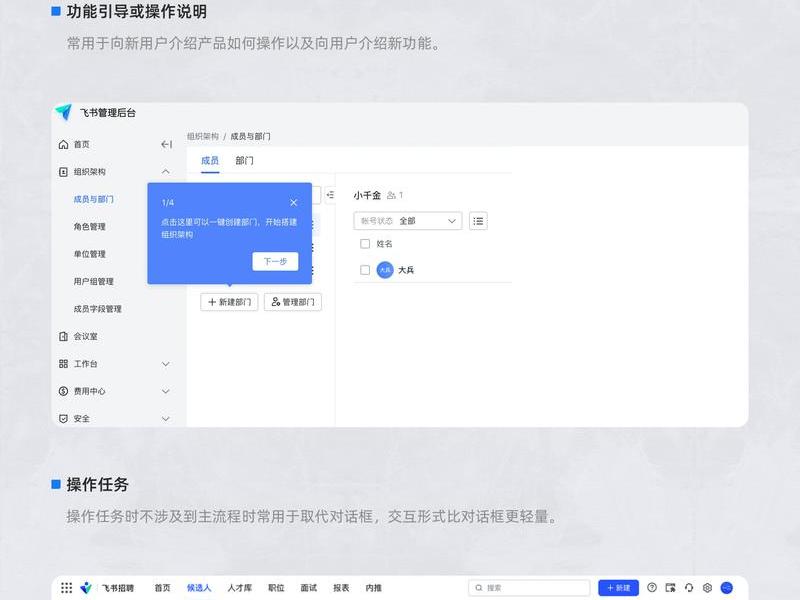Tick the 姓名 select-all checkbox
Image resolution: width=800 pixels, height=600 pixels.
[x=365, y=244]
